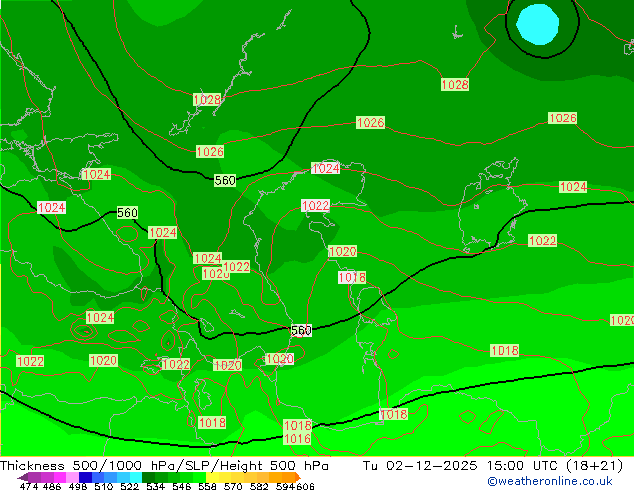Click the legend value '558'
The height and width of the screenshot is (490, 634).
(x=207, y=486)
